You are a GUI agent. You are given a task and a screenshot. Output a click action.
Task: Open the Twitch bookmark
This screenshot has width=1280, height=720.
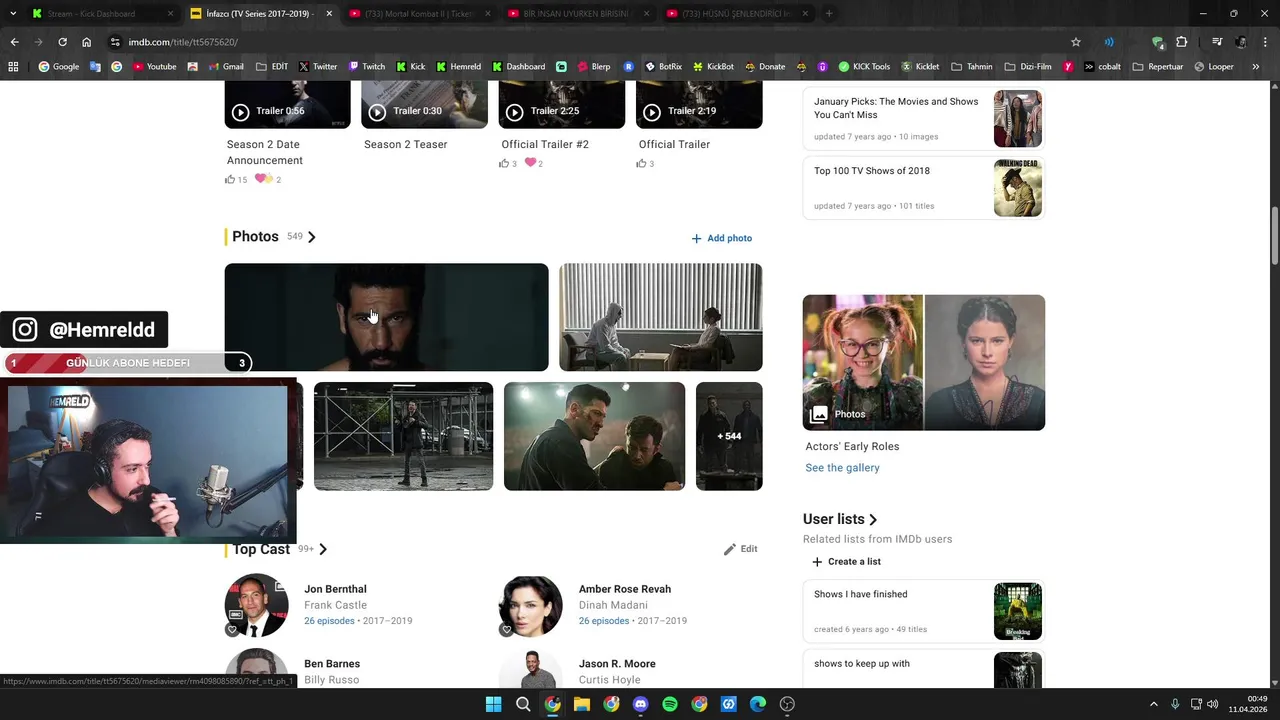pos(366,67)
